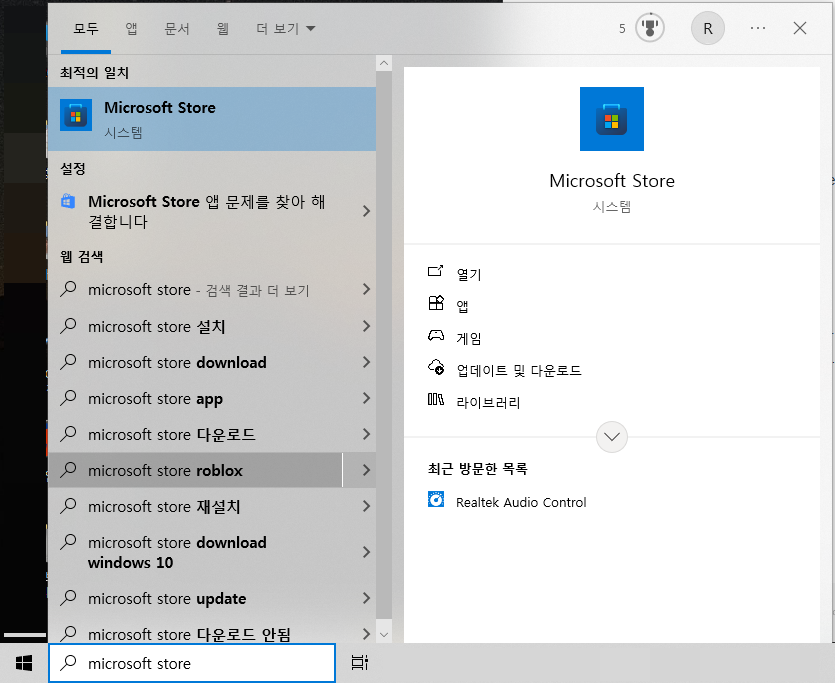Open recent item Realtek Audio Control

[521, 502]
